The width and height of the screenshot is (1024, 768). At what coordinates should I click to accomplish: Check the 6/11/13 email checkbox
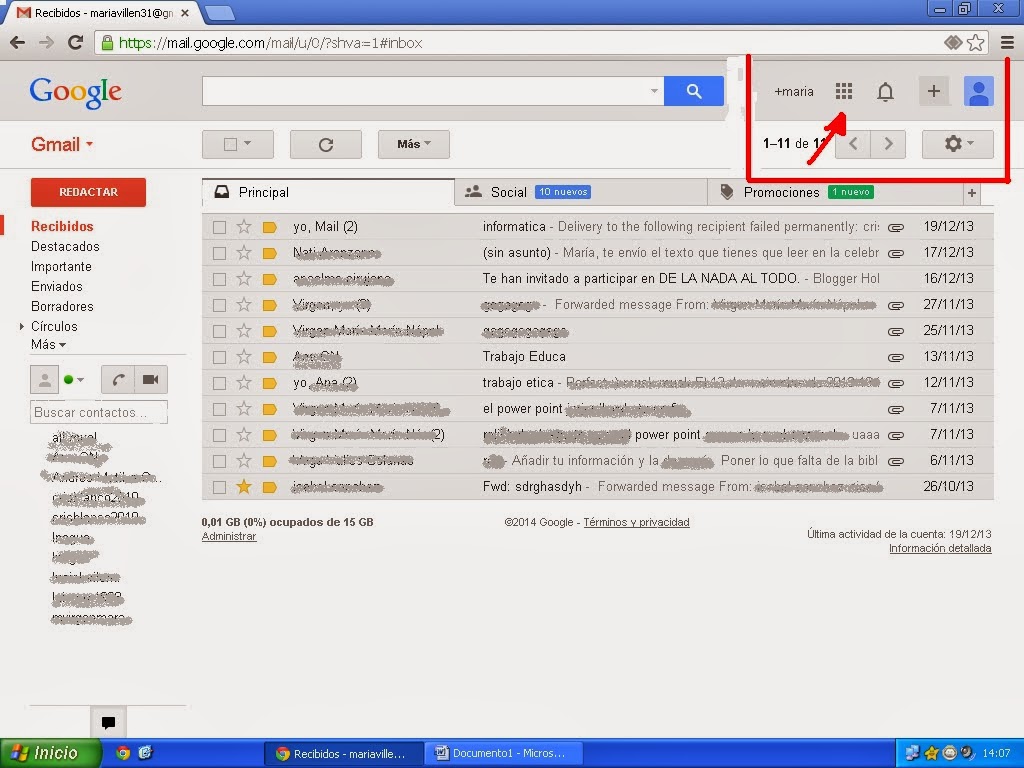click(x=219, y=461)
